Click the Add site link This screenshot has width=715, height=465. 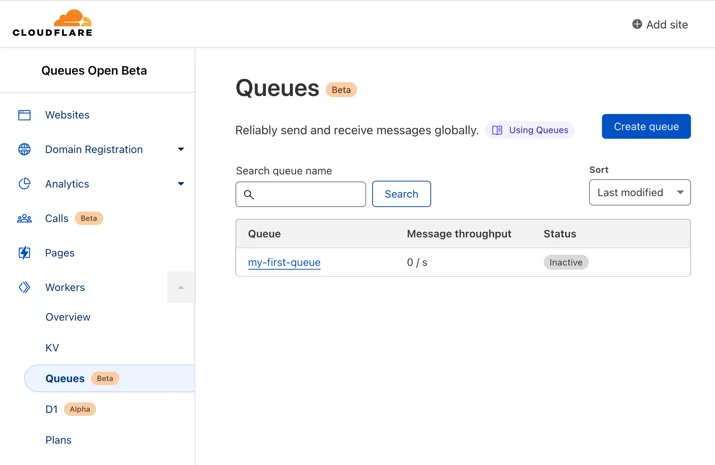coord(660,25)
